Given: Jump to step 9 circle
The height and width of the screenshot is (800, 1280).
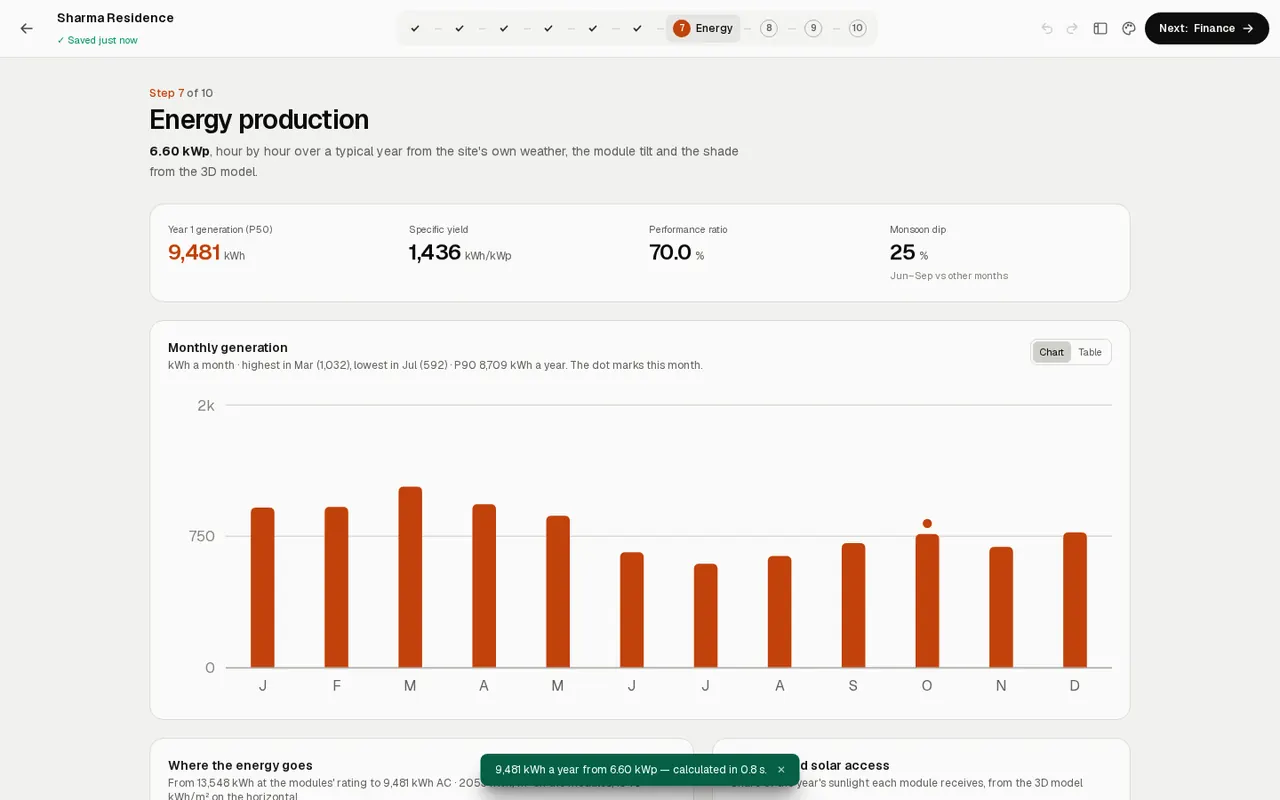Looking at the screenshot, I should [813, 28].
